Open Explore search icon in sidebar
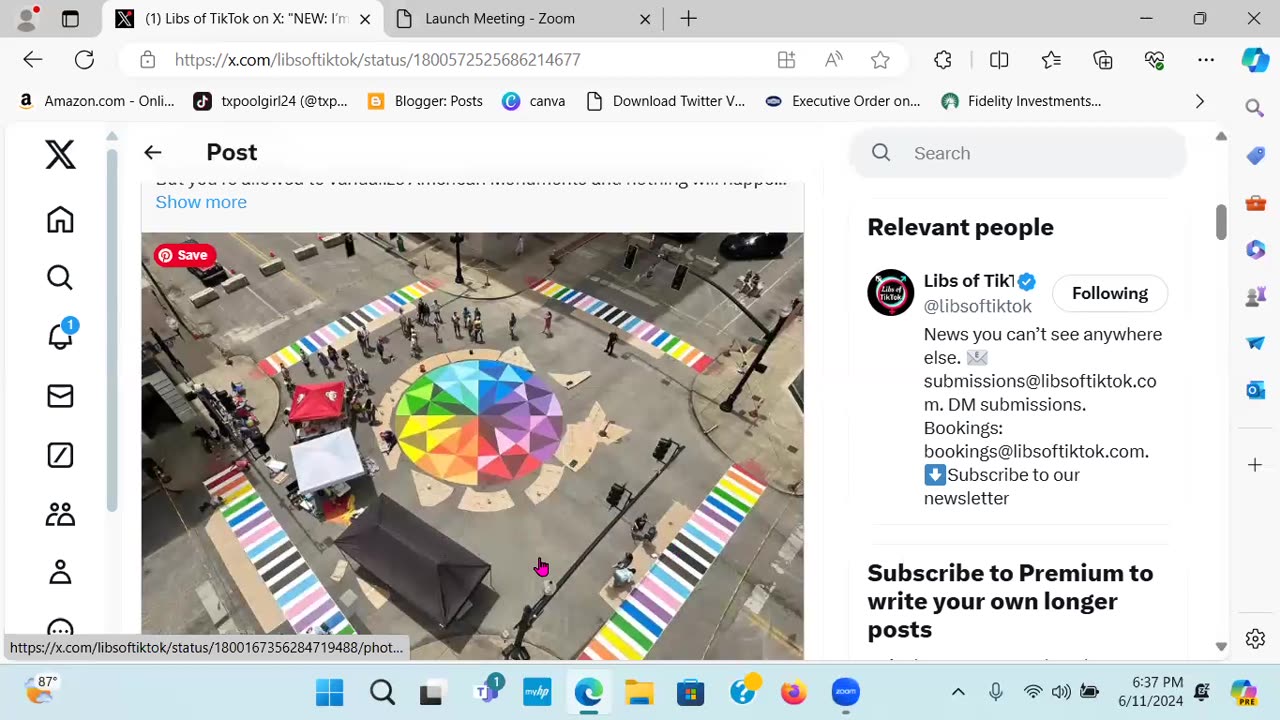The width and height of the screenshot is (1280, 720). tap(60, 278)
